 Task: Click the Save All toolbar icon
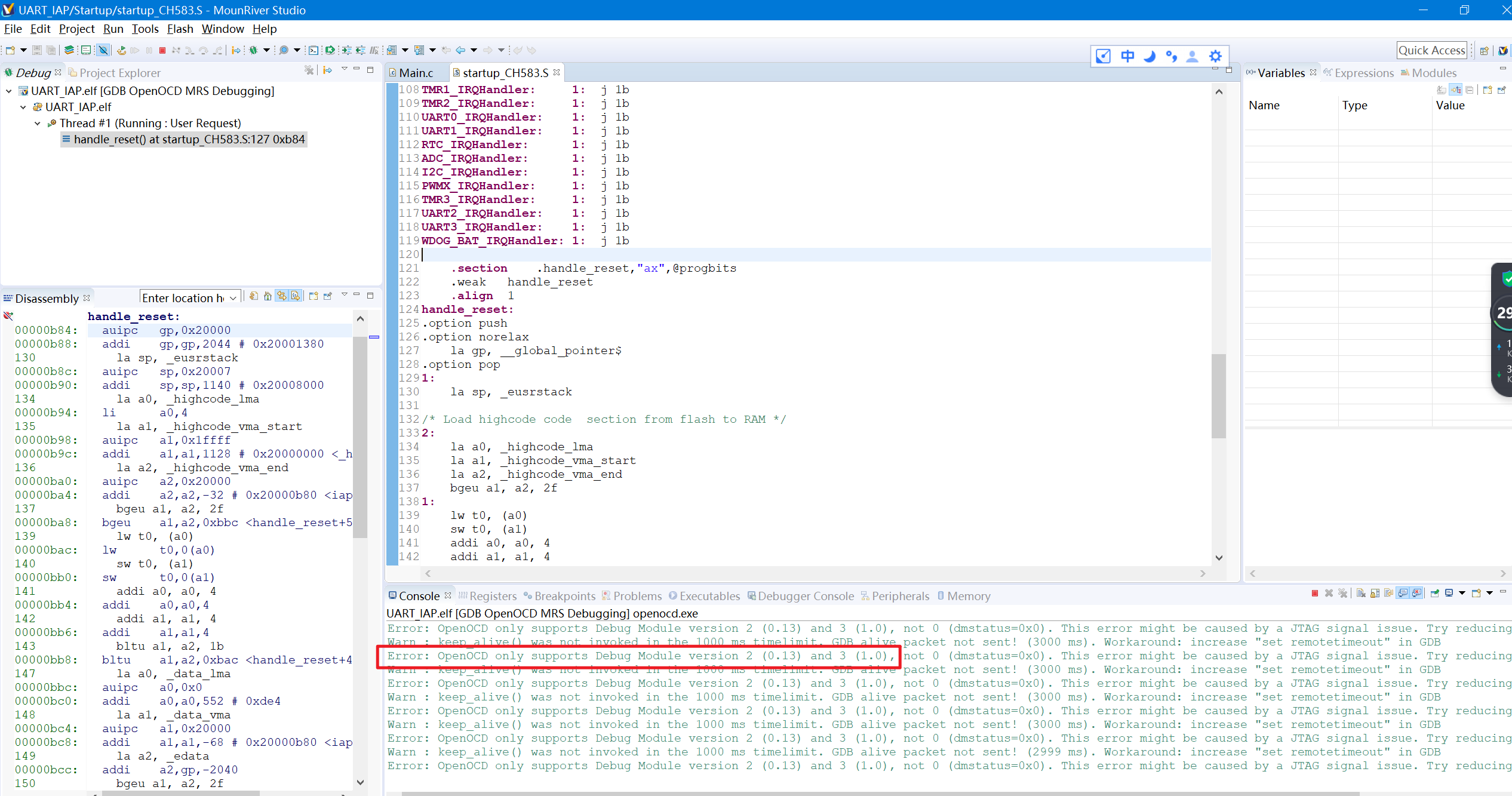point(51,50)
